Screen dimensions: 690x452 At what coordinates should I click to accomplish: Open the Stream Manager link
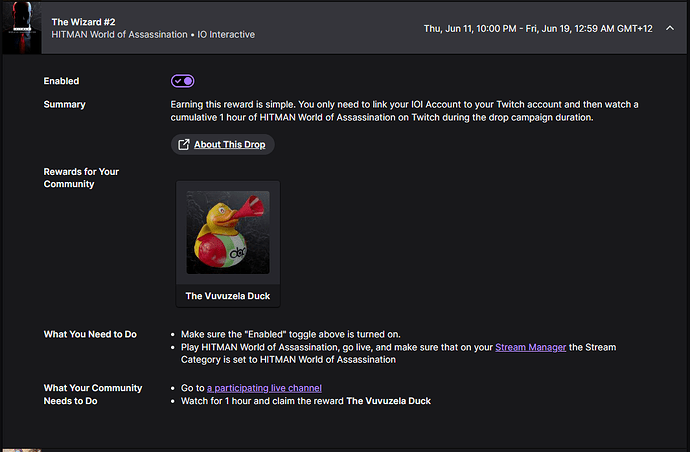pyautogui.click(x=530, y=347)
